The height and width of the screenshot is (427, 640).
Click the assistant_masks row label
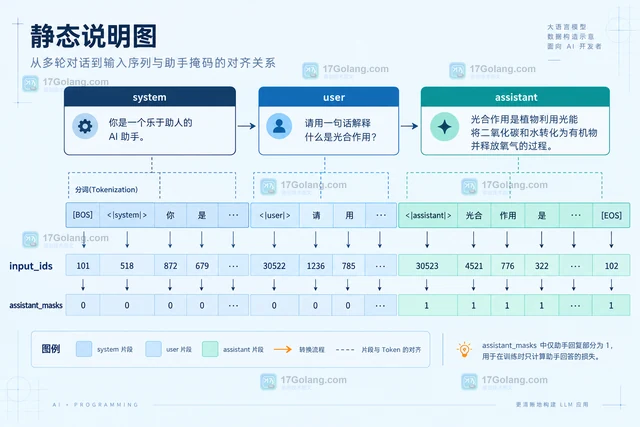36,305
